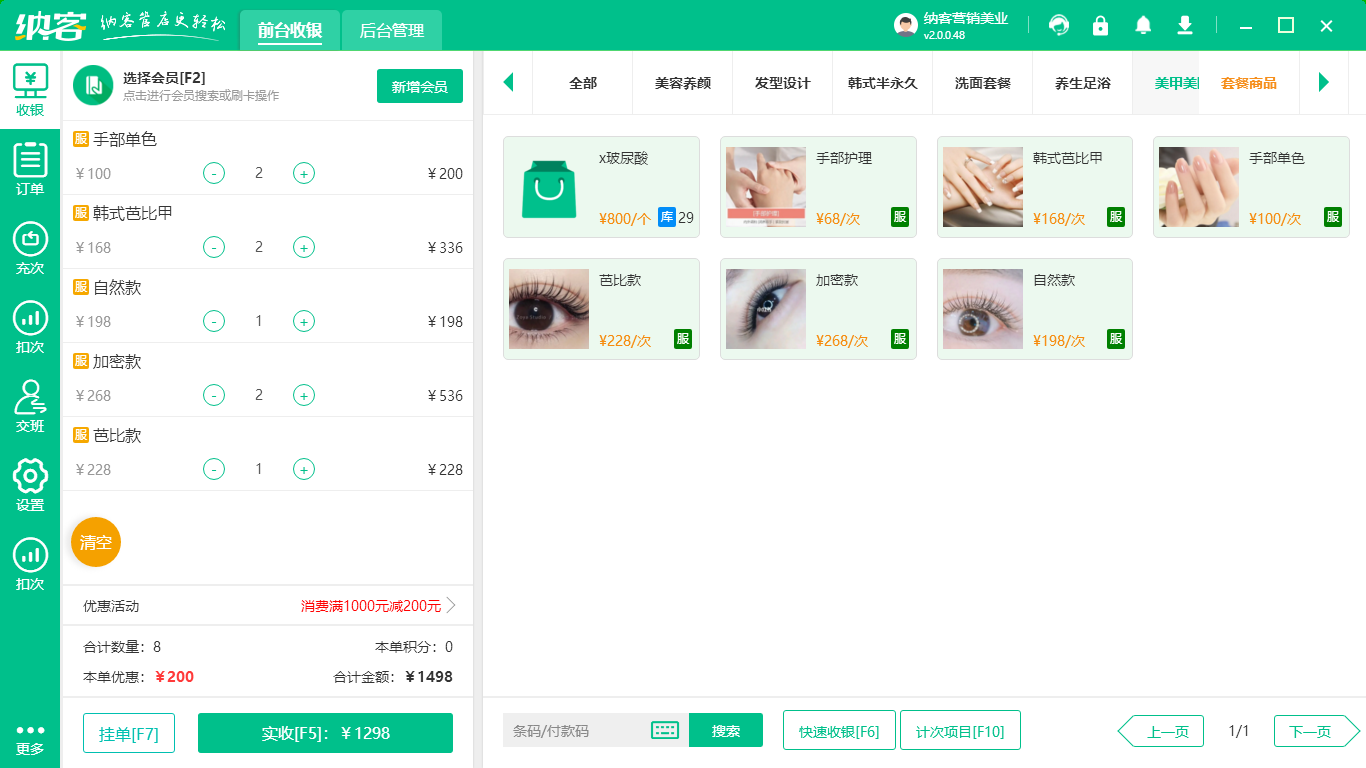Expand the 优惠活动 promotion details chevron
Image resolution: width=1366 pixels, height=768 pixels.
(x=450, y=605)
